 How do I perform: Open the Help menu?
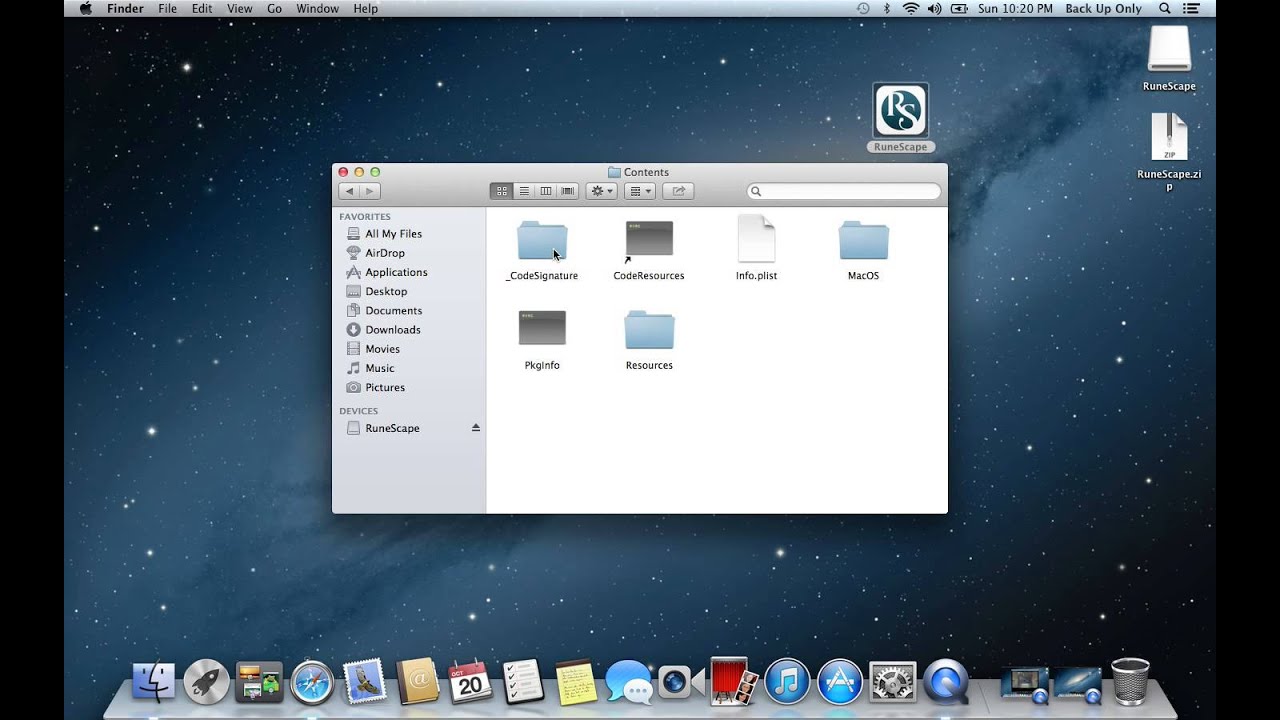tap(366, 8)
